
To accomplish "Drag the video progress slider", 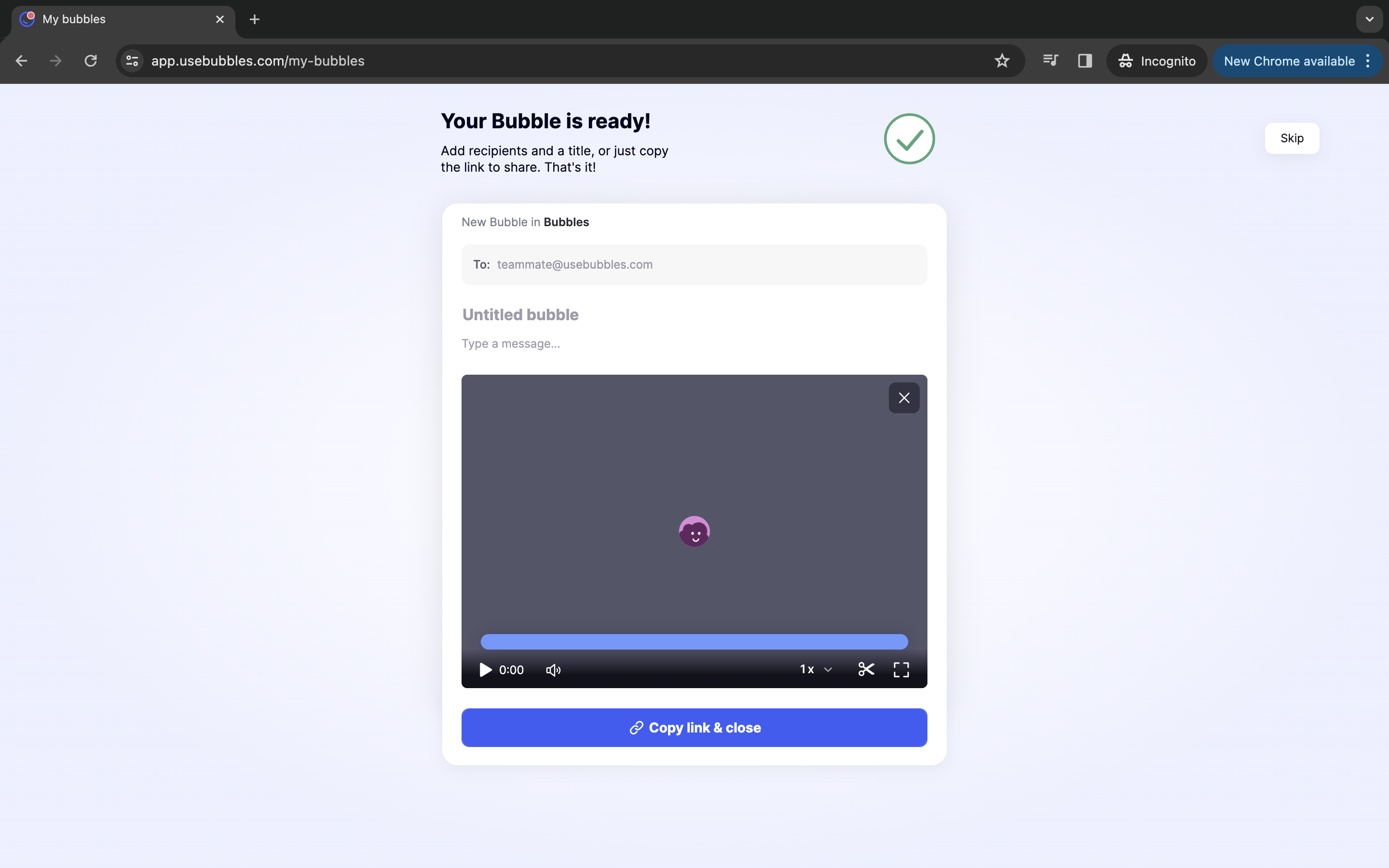I will (694, 641).
